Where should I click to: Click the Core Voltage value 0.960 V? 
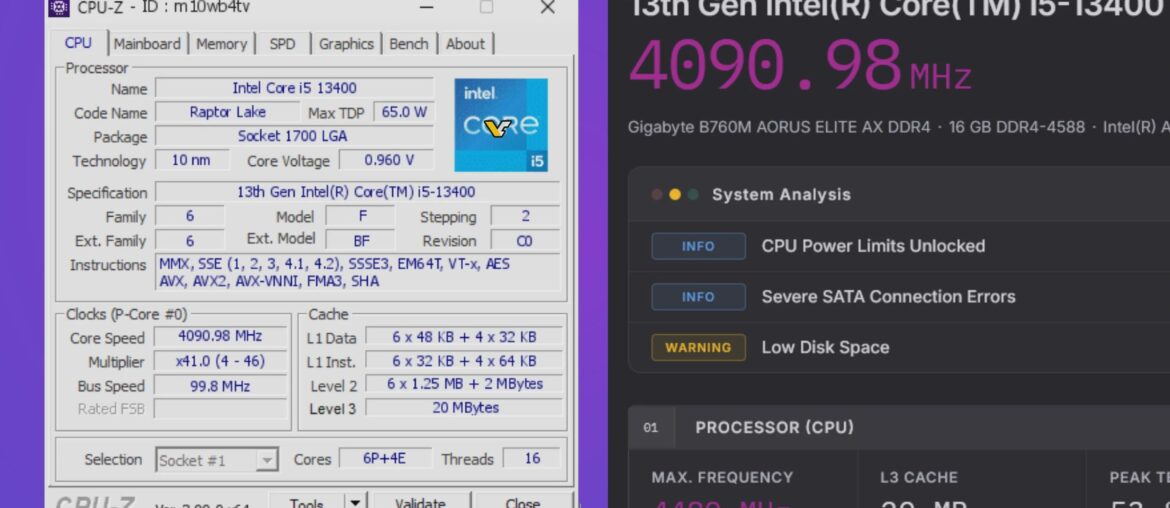[x=387, y=160]
